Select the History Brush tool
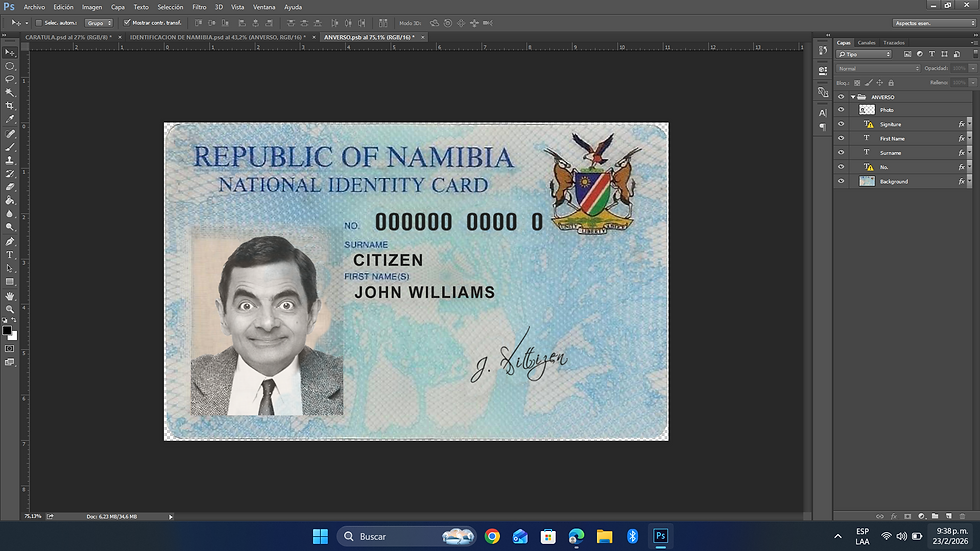980x551 pixels. pyautogui.click(x=9, y=174)
